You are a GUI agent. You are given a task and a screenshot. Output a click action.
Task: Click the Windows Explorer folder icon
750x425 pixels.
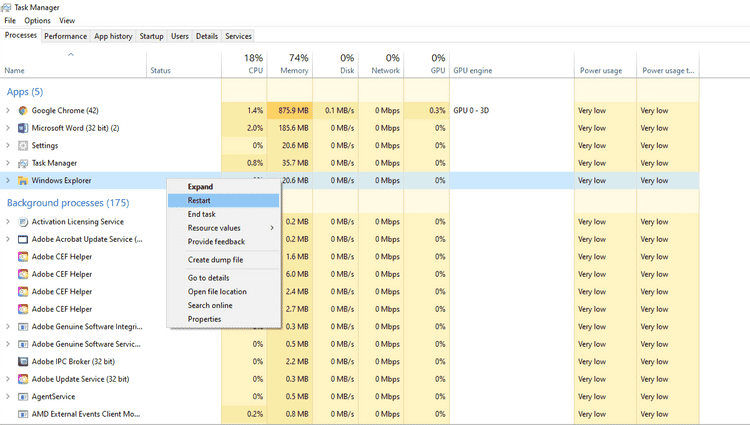[23, 181]
